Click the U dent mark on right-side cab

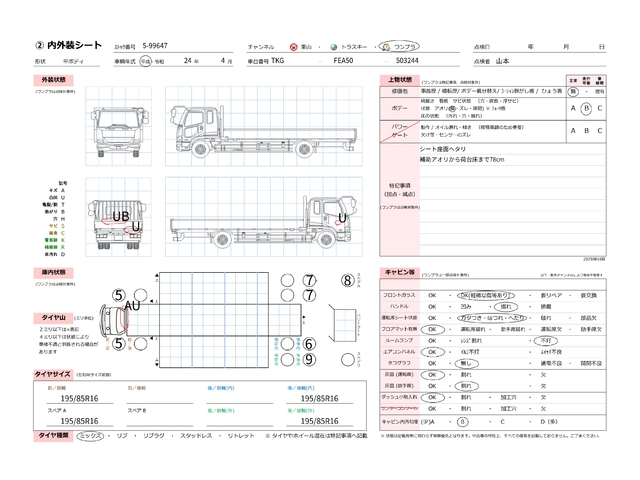[342, 218]
